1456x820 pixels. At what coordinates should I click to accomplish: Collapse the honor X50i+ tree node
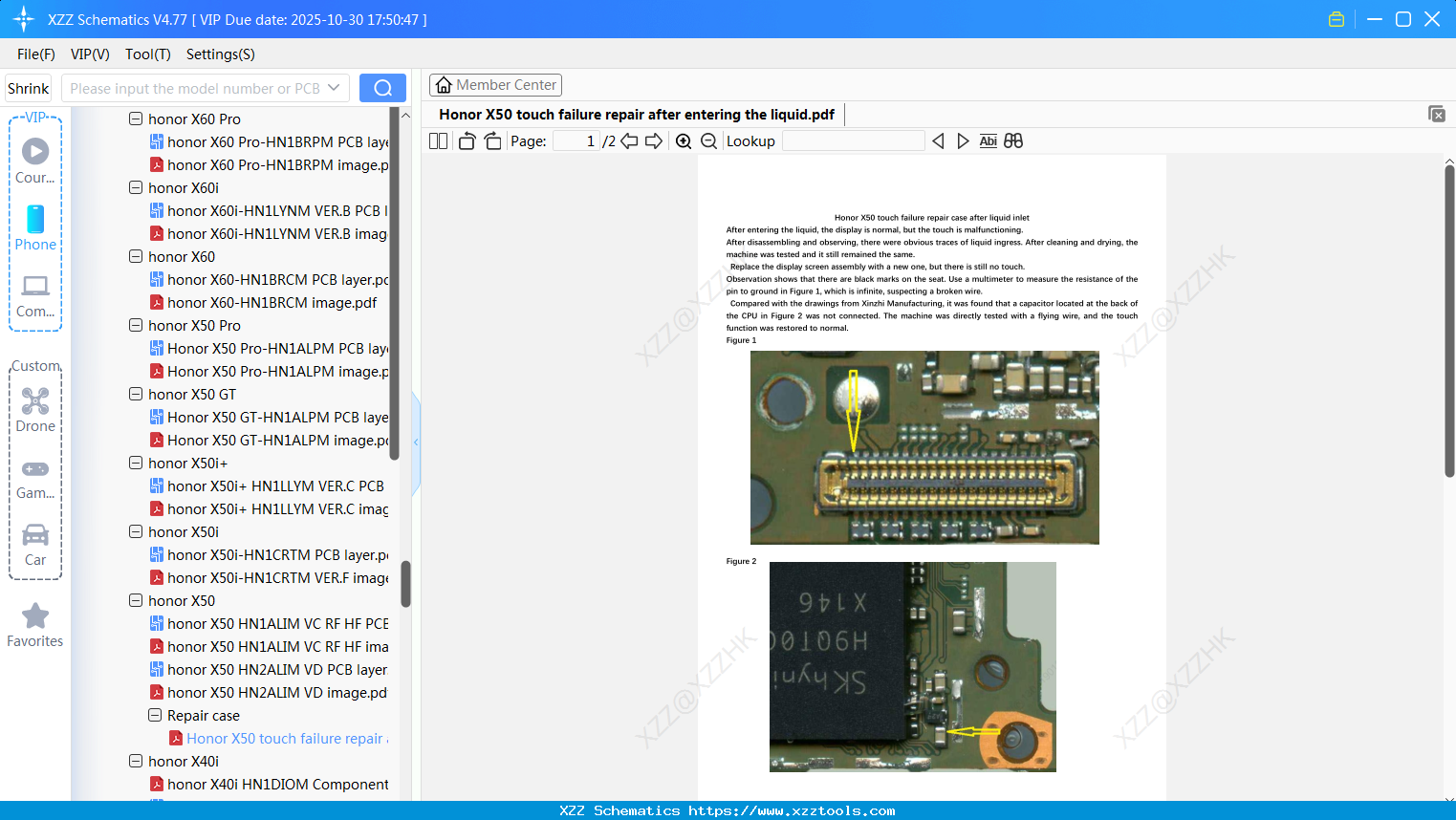coord(136,463)
